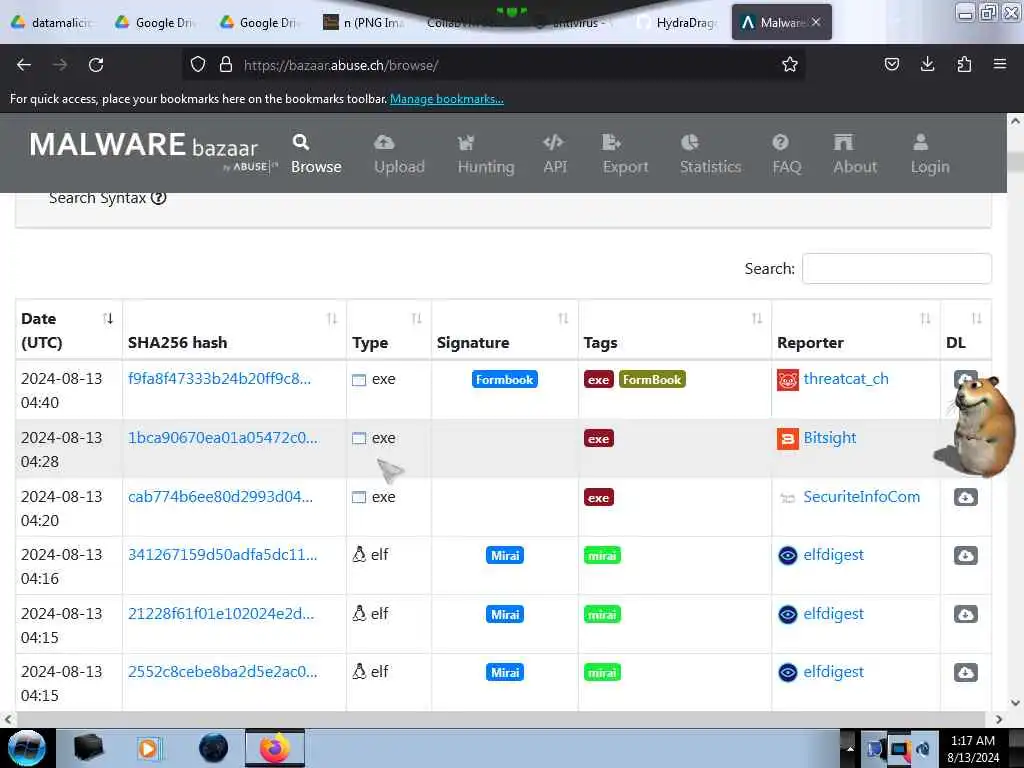Download the 04:16 elf sample
1024x768 pixels.
pos(965,556)
